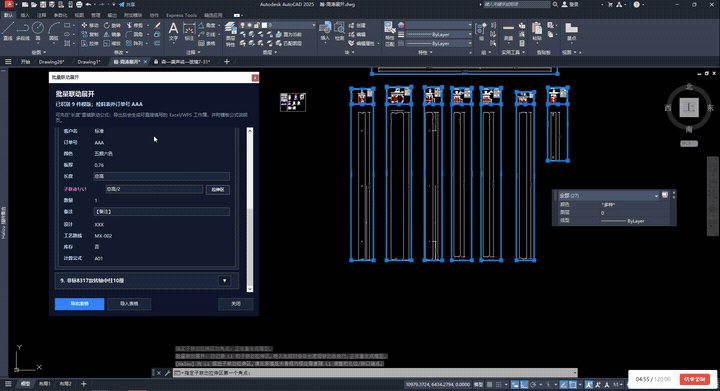720x391 pixels.
Task: Click the Match Properties (特性匹配) icon
Action: 389,34
